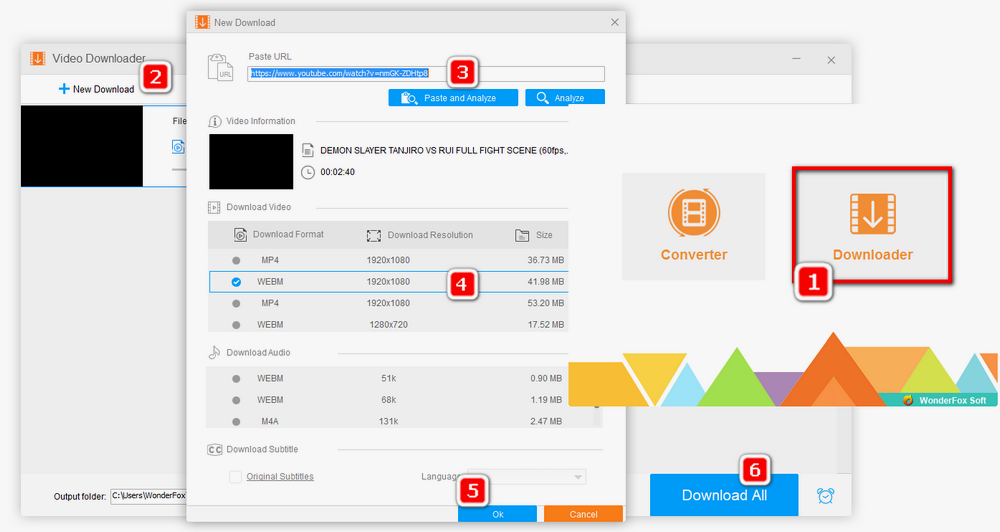Minimize the Video Downloader window
This screenshot has width=1000, height=532.
coord(796,59)
